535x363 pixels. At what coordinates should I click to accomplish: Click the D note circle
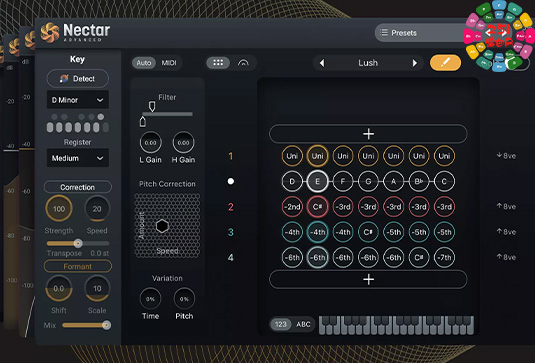pos(292,182)
